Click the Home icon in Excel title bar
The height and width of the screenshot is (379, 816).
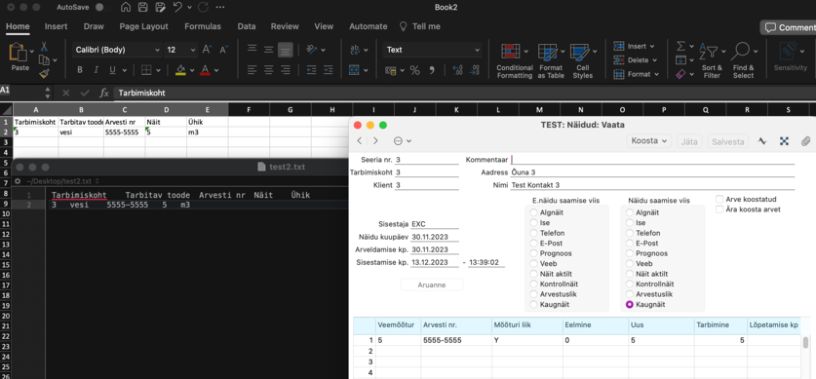click(x=125, y=7)
